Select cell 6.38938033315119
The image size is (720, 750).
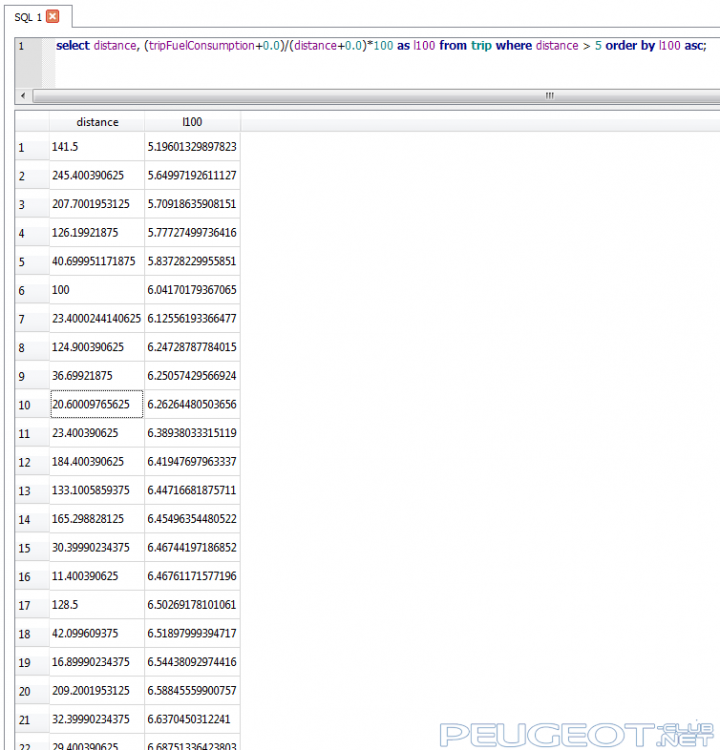tap(192, 433)
